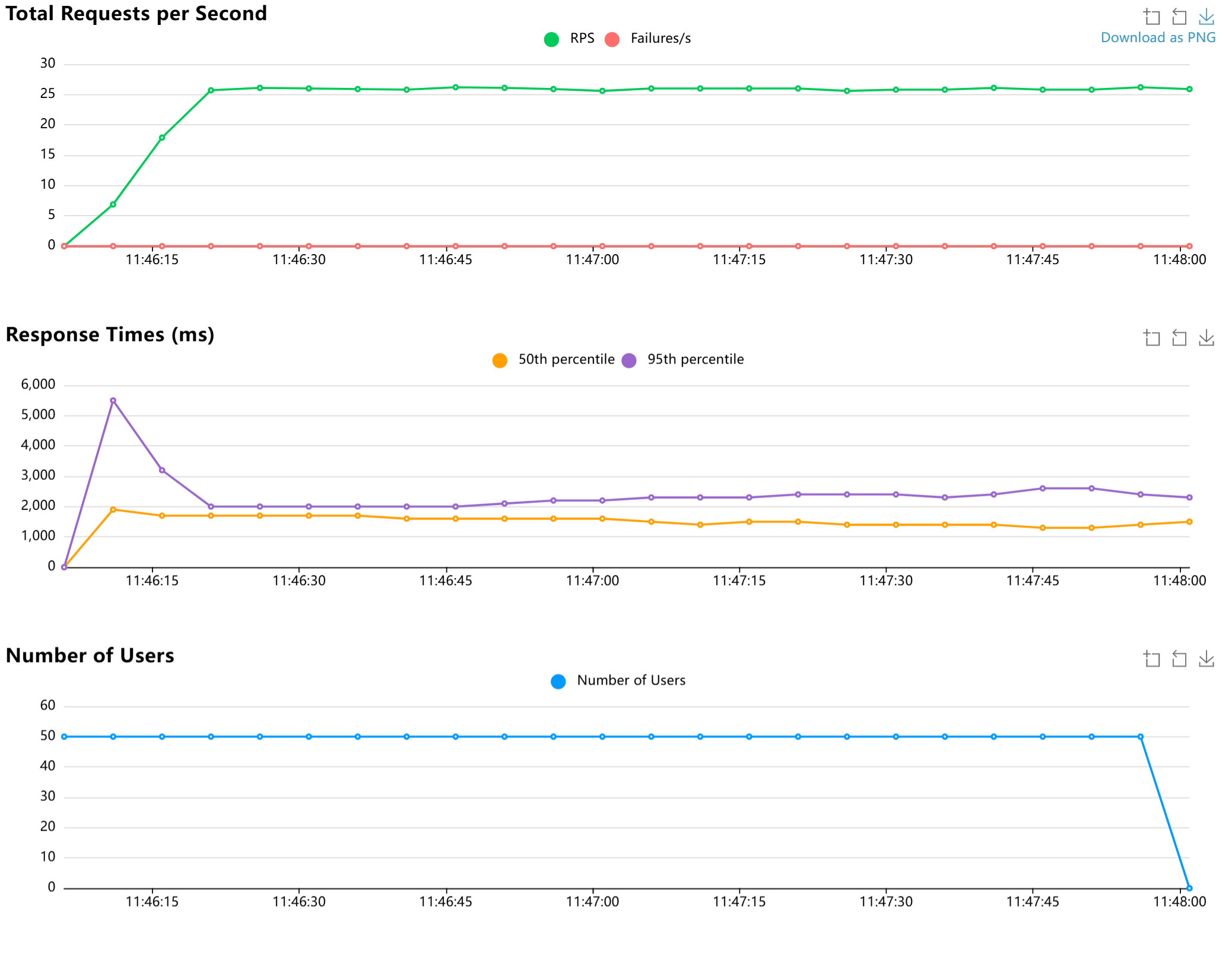Viewport: 1232px width, 963px height.
Task: Click the save image icon on Number of Users chart
Action: (1205, 658)
